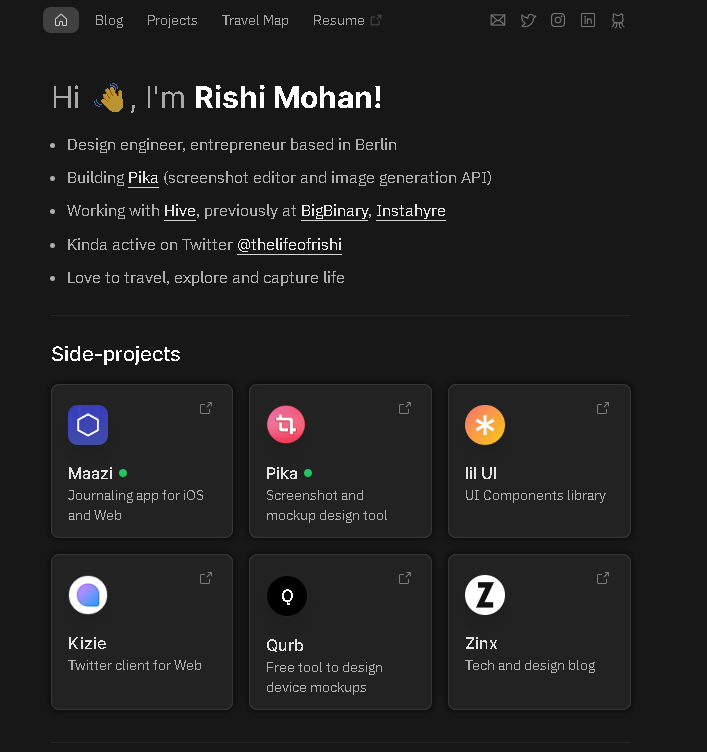The image size is (707, 752).
Task: Follow the Hive link in bio
Action: 179,211
